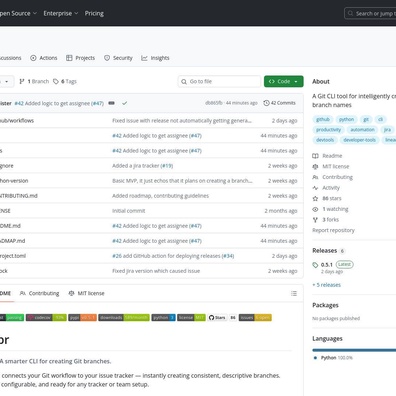This screenshot has width=396, height=396.
Task: Switch to the MIT license readme tab
Action: tap(86, 293)
